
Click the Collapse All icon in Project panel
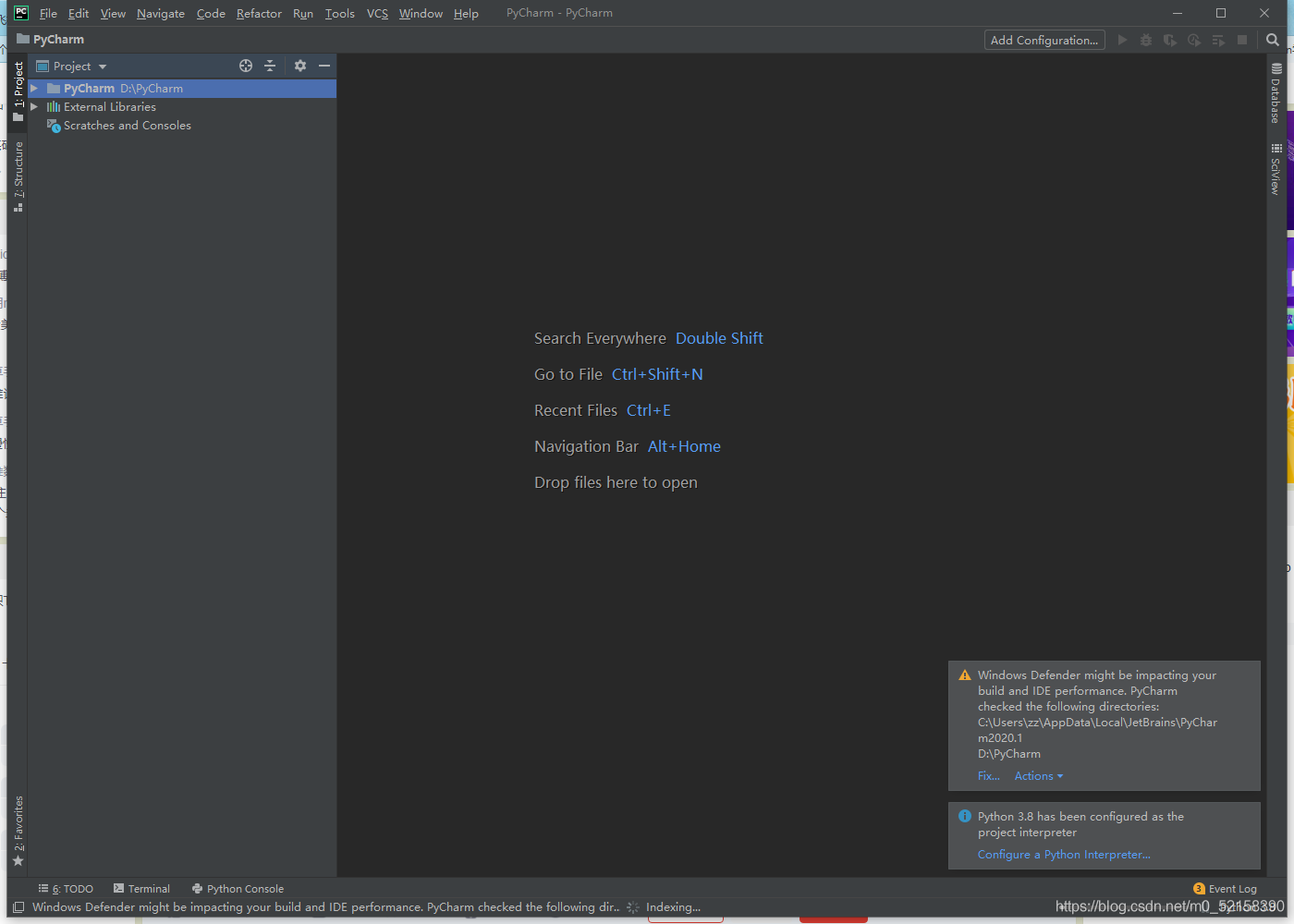point(270,66)
